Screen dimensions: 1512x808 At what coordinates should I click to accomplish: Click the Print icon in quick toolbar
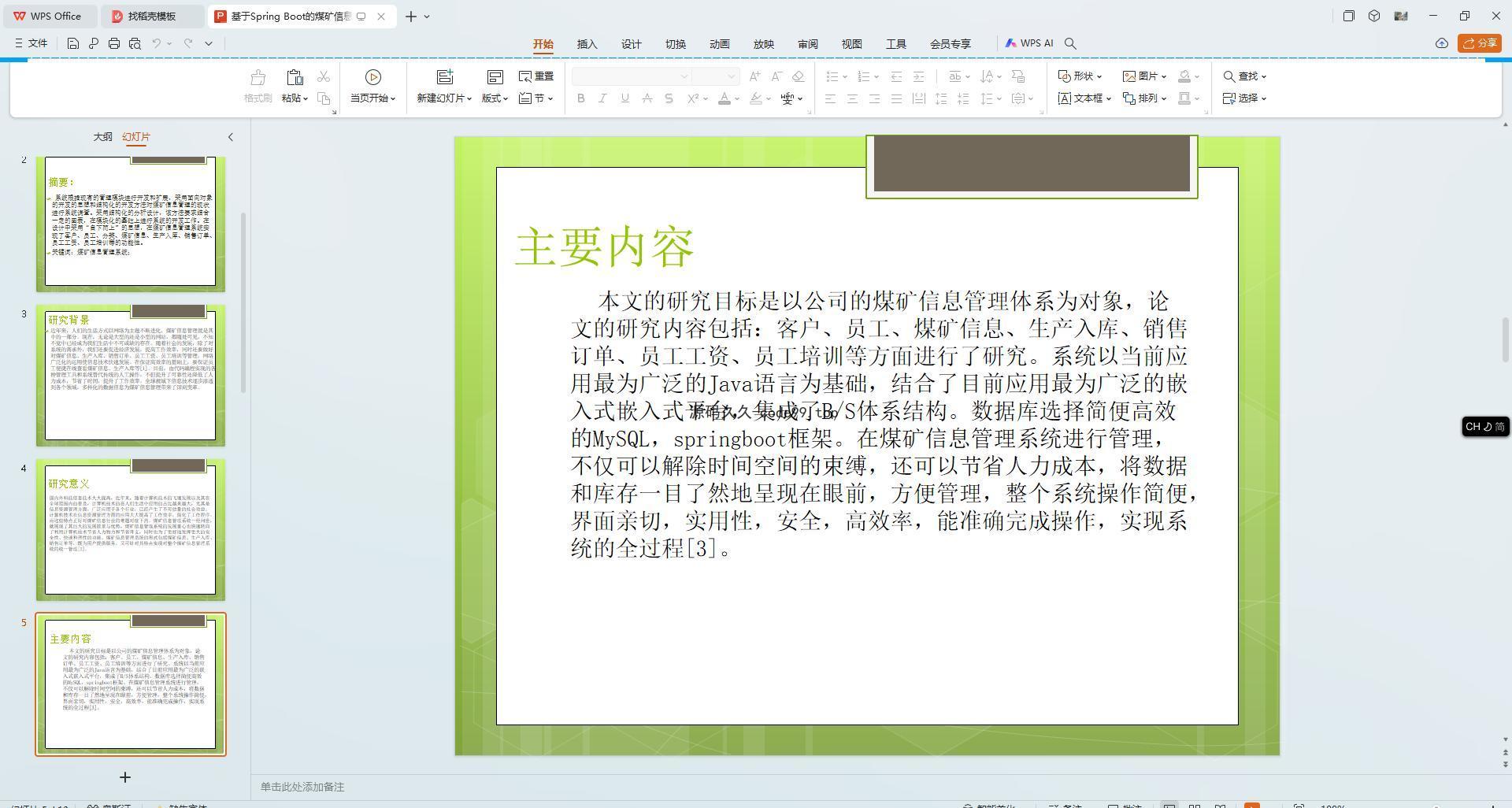point(114,43)
